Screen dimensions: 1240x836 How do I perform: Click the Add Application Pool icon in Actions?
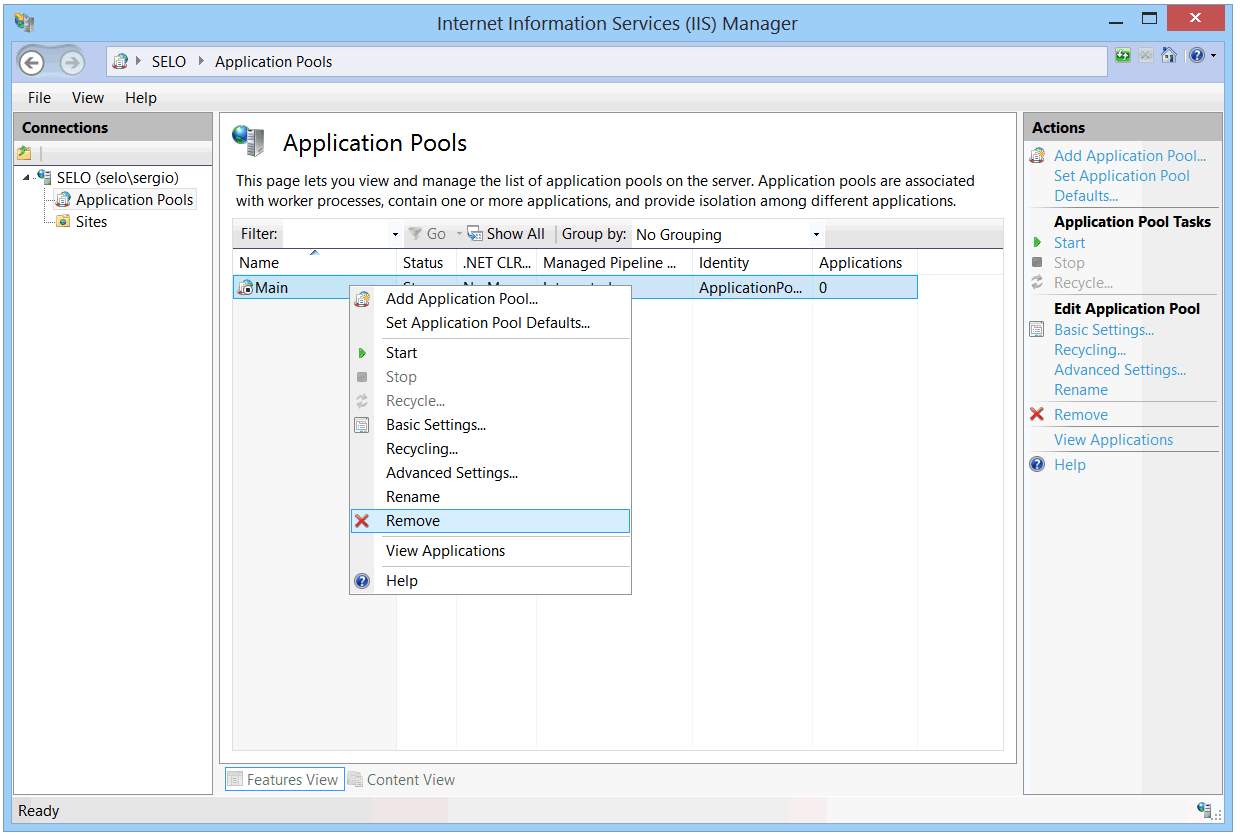[1037, 156]
